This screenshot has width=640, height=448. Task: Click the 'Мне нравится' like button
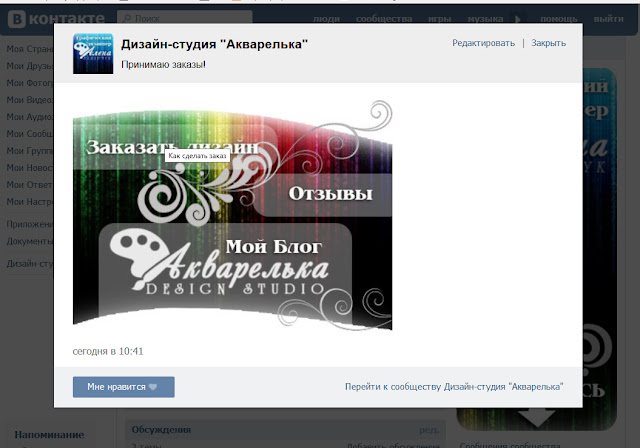coord(124,387)
